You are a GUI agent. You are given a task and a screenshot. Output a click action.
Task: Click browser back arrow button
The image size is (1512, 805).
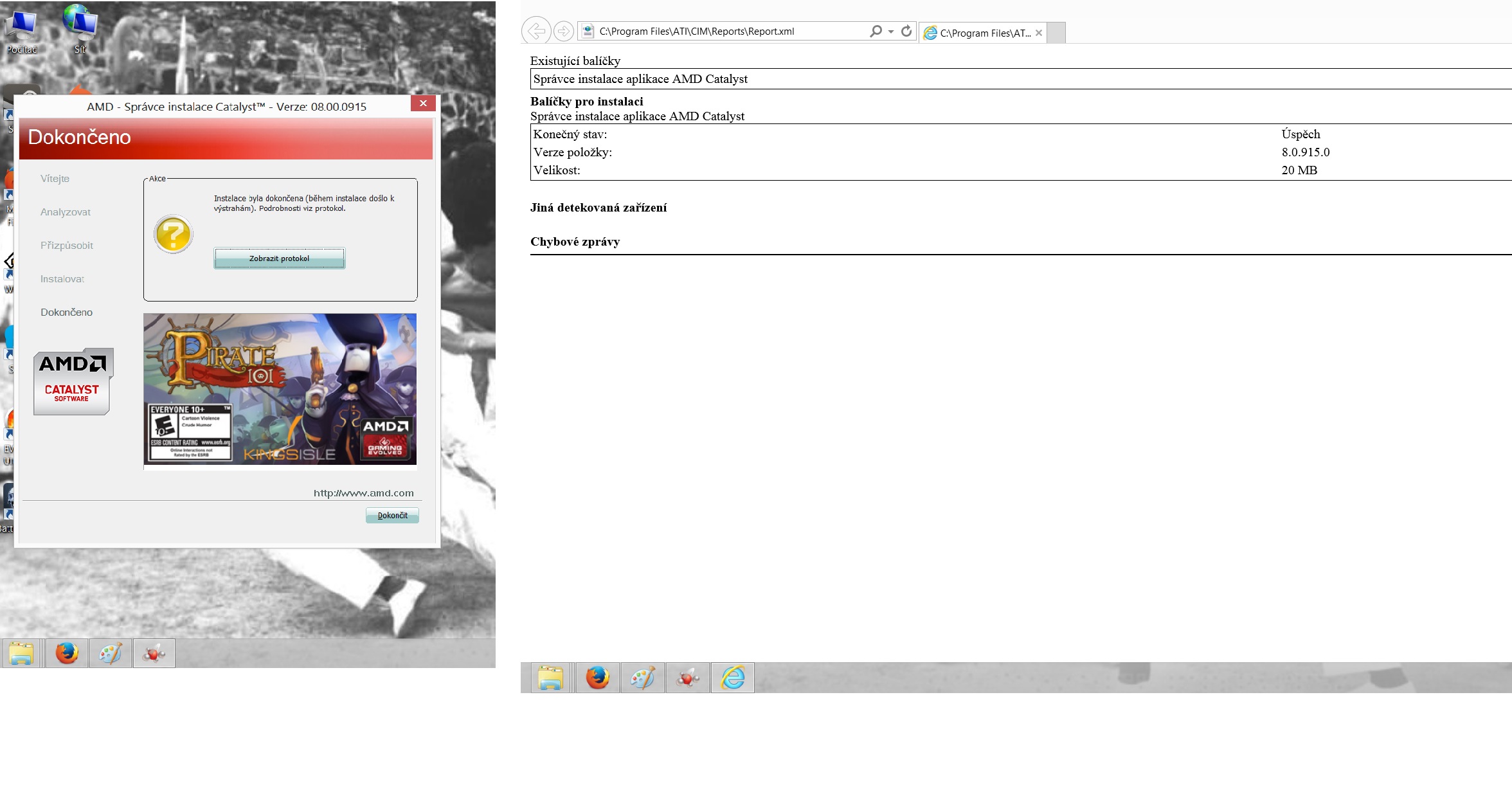click(x=535, y=31)
